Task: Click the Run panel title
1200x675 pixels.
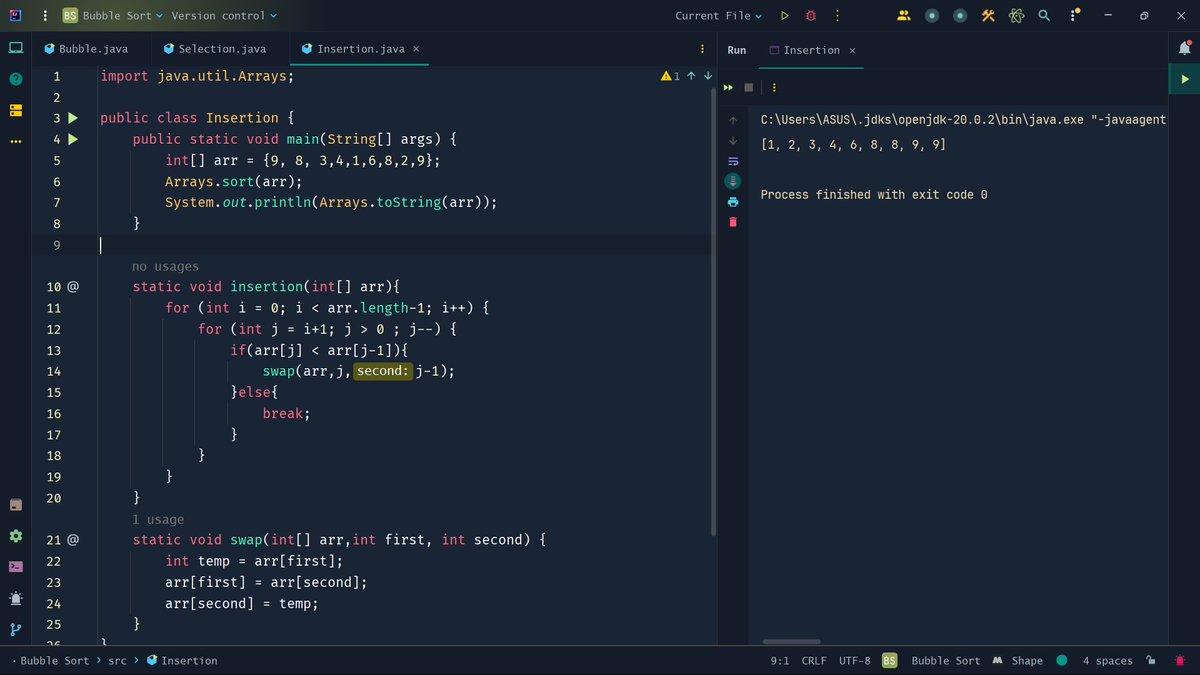Action: 736,50
